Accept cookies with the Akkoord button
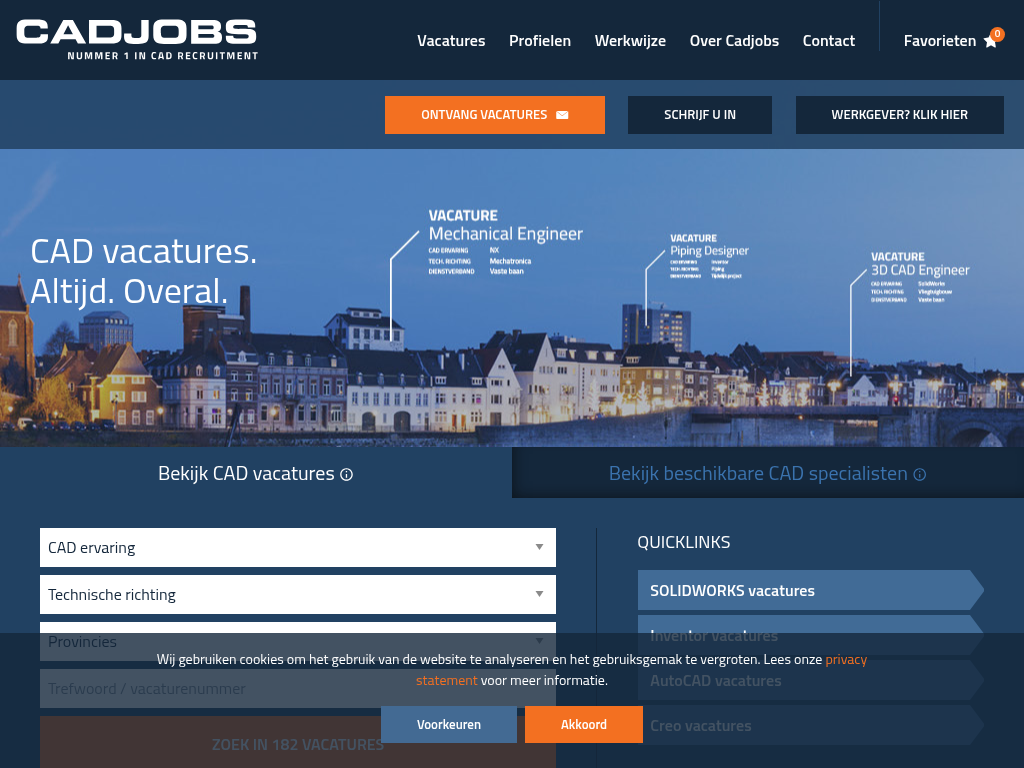Image resolution: width=1024 pixels, height=768 pixels. (583, 724)
